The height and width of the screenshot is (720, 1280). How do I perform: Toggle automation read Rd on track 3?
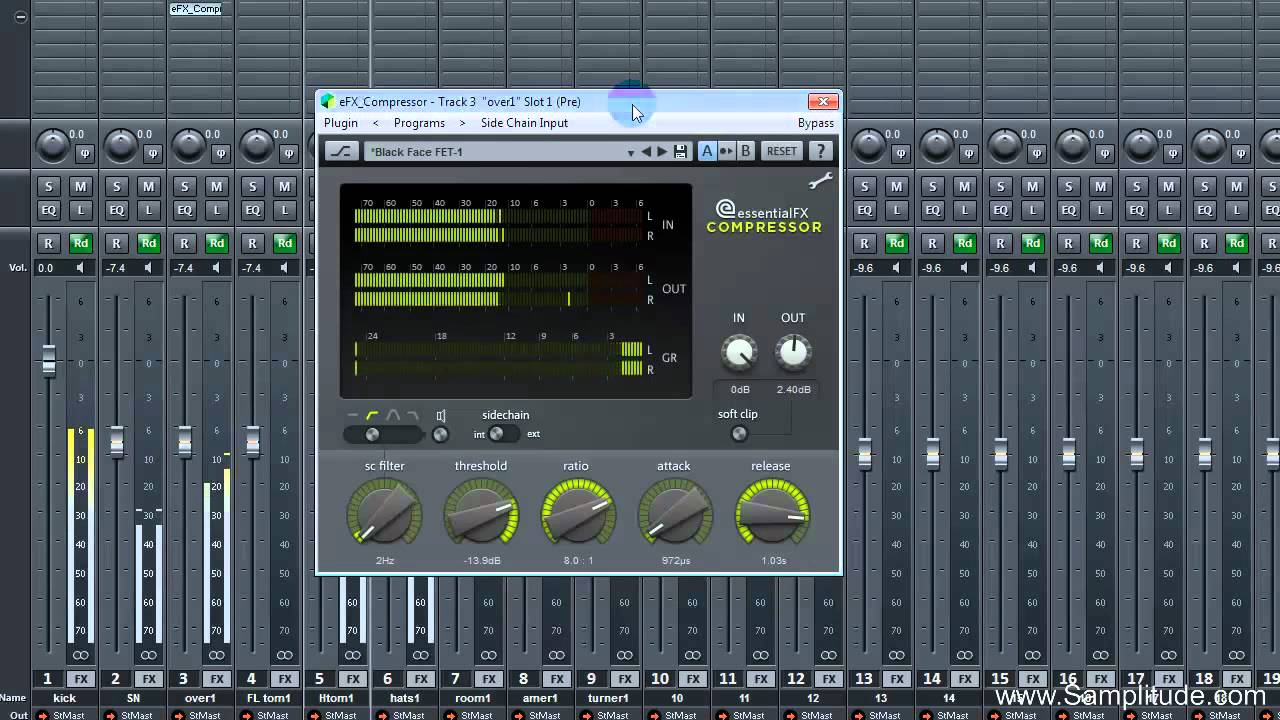click(x=217, y=243)
